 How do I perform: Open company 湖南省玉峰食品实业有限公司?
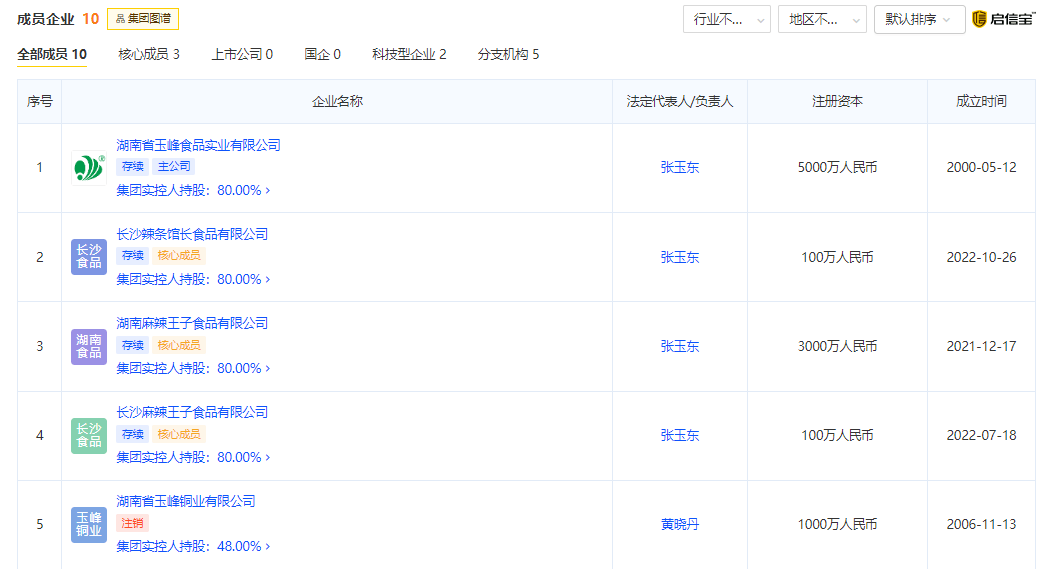(199, 145)
